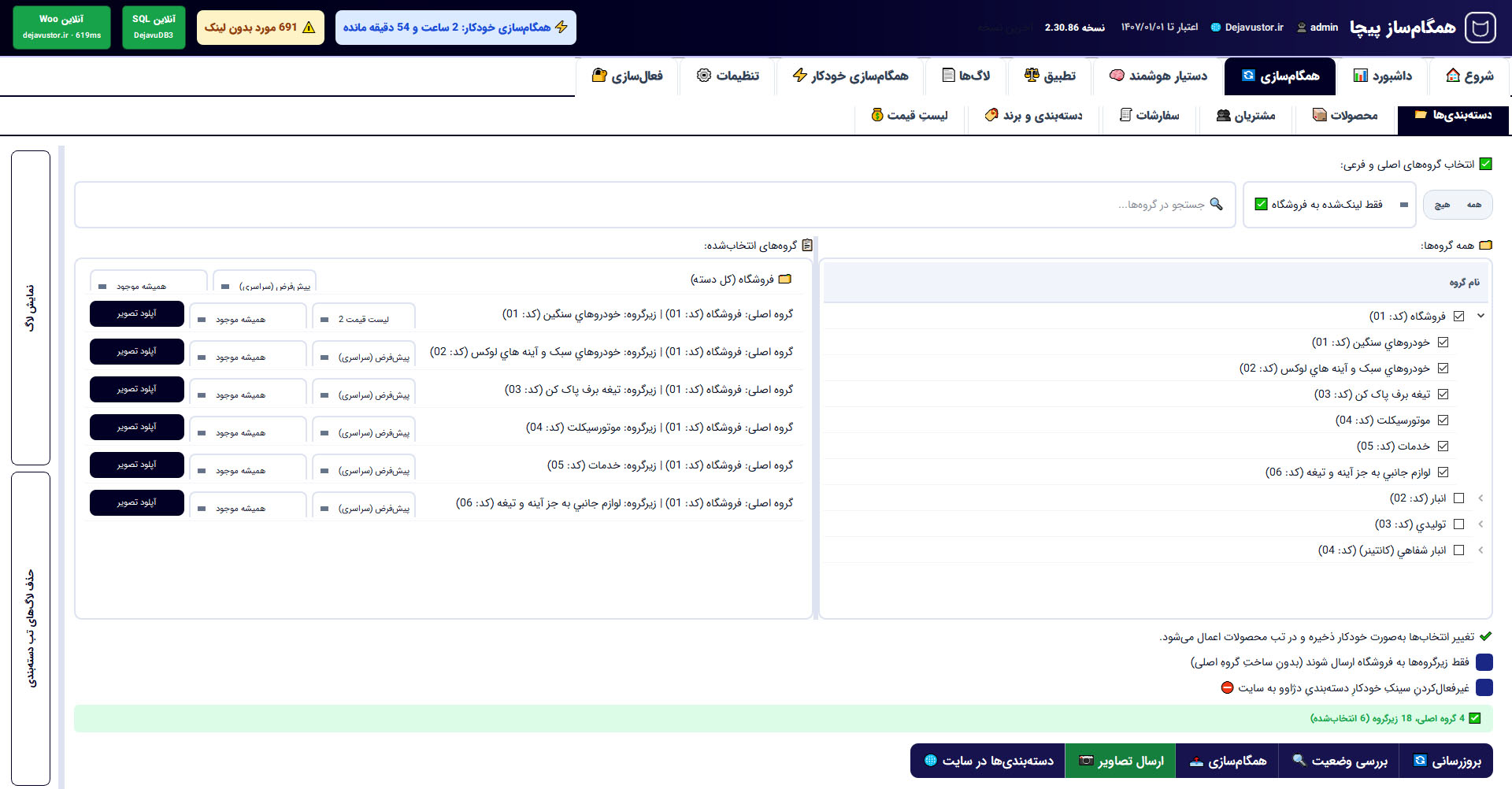Toggle فقط لینک‌شده به فروشگاه checkbox
The image size is (1512, 789).
pos(1261,204)
